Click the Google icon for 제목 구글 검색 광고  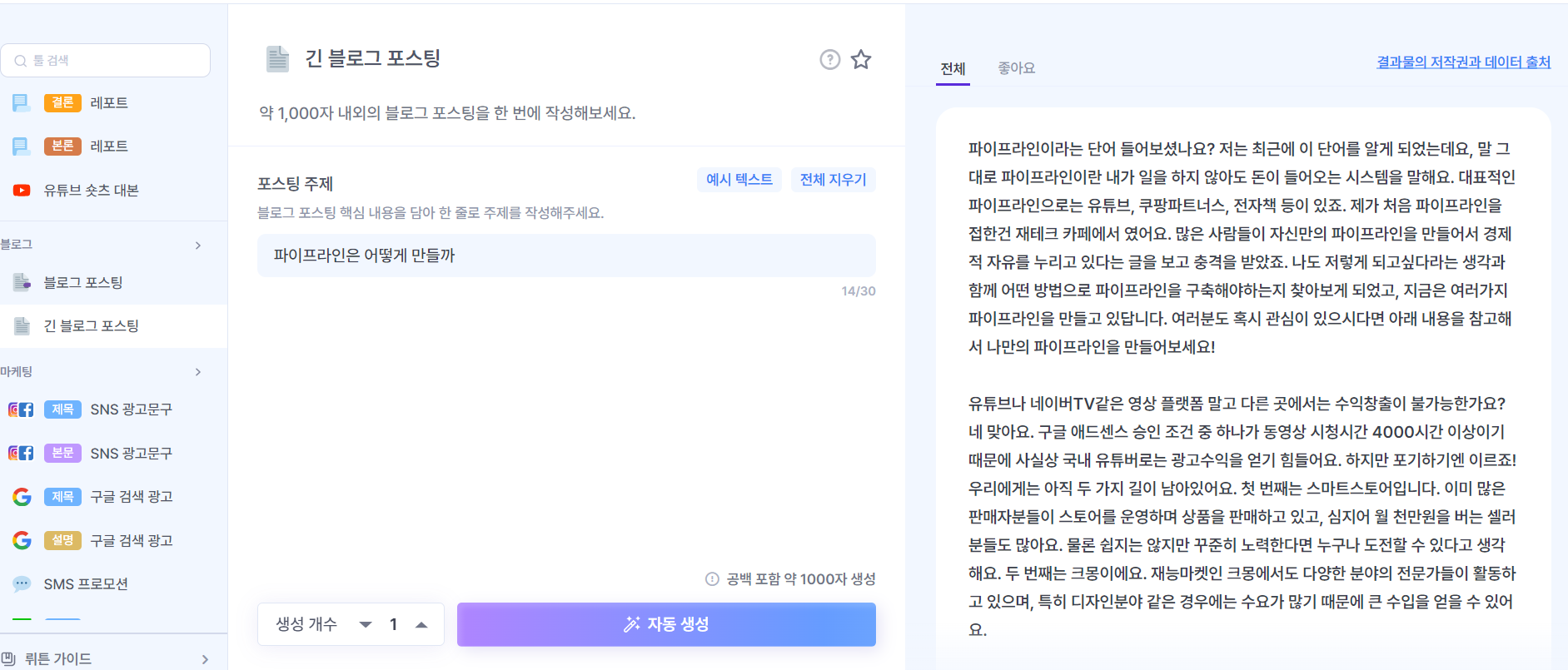(22, 497)
